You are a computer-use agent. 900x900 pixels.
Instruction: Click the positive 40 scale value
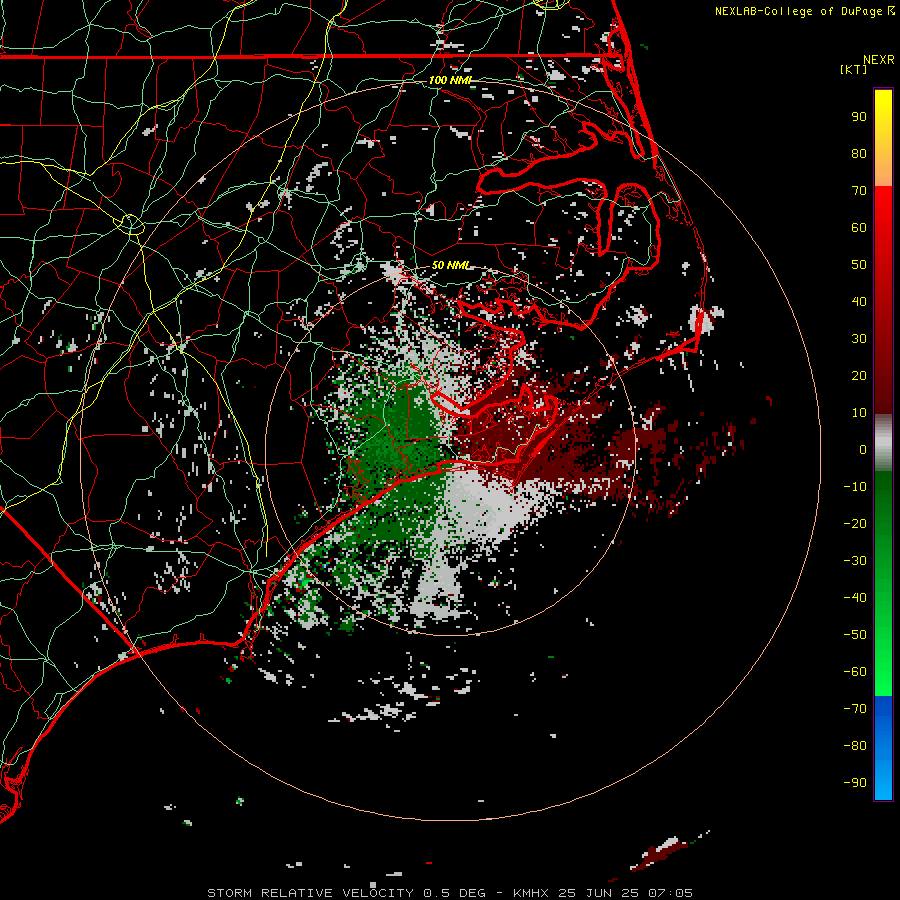tap(859, 302)
